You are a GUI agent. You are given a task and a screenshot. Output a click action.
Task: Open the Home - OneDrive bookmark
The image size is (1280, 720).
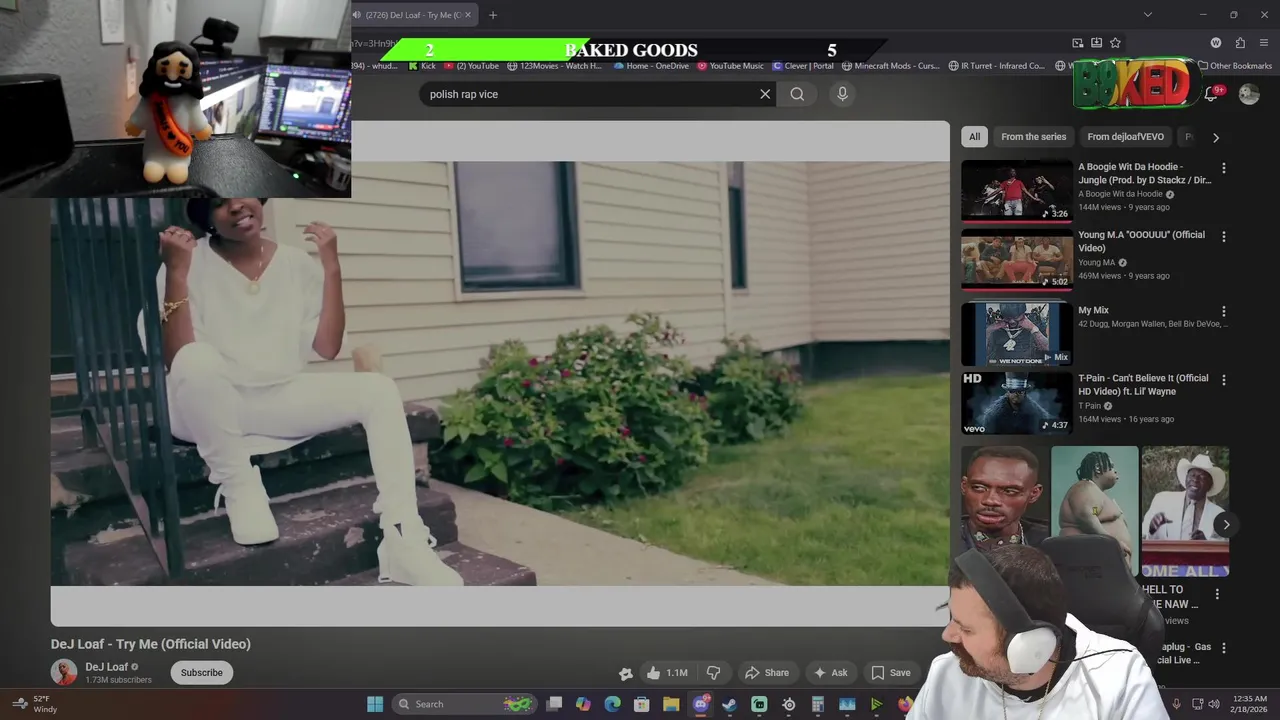(x=651, y=66)
